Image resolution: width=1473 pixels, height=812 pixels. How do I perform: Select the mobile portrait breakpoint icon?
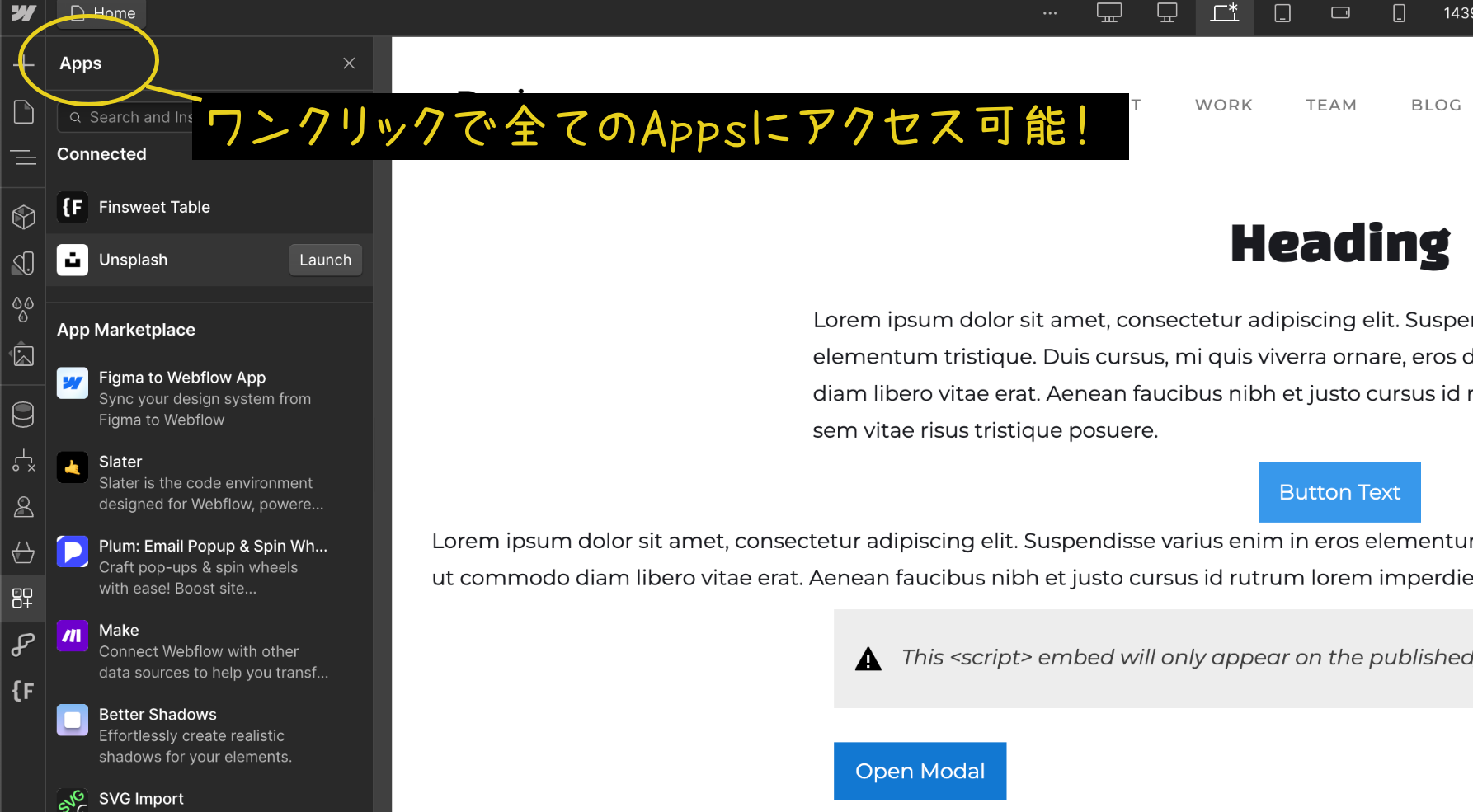pos(1399,13)
